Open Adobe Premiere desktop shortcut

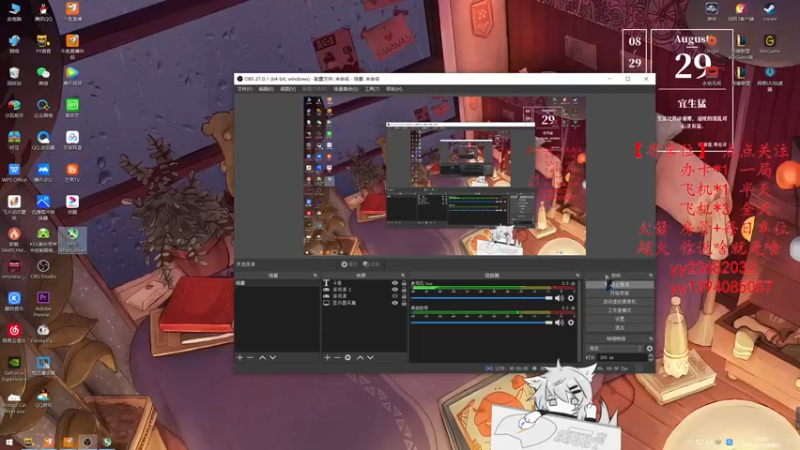[x=43, y=304]
